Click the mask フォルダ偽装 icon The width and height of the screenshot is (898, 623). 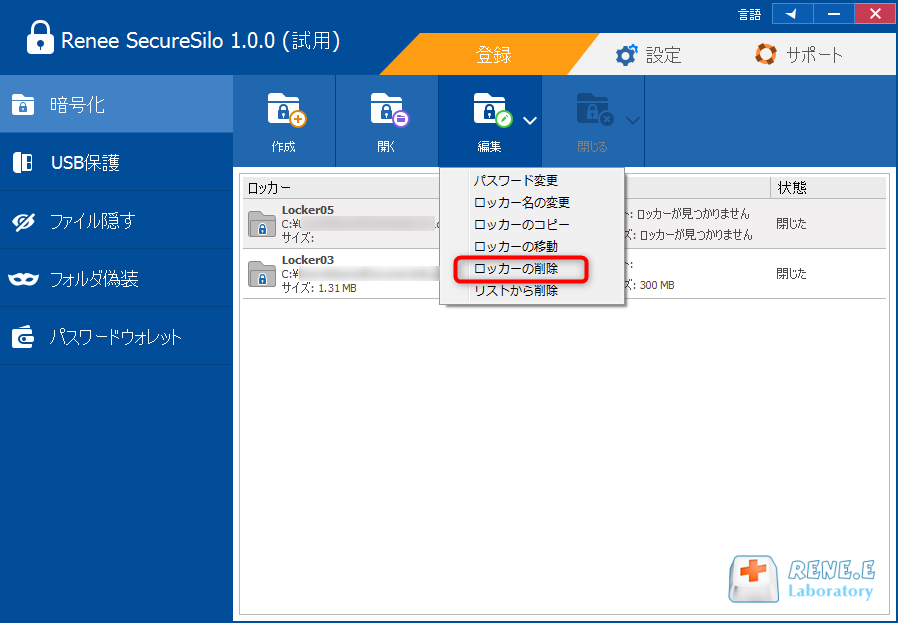click(x=23, y=279)
